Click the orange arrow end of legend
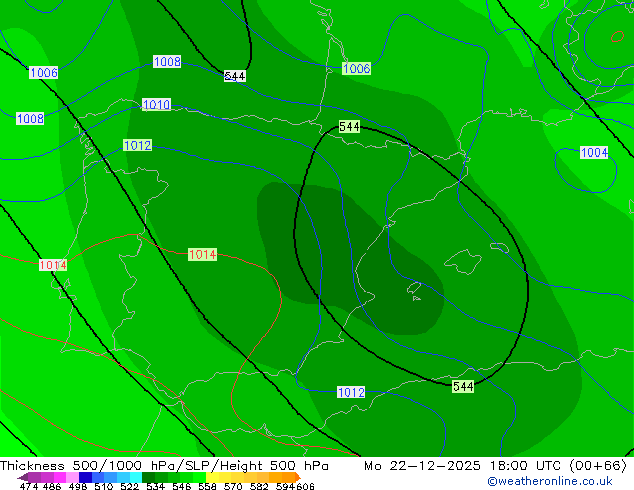Screen dimensions: 634x490 [x=298, y=477]
